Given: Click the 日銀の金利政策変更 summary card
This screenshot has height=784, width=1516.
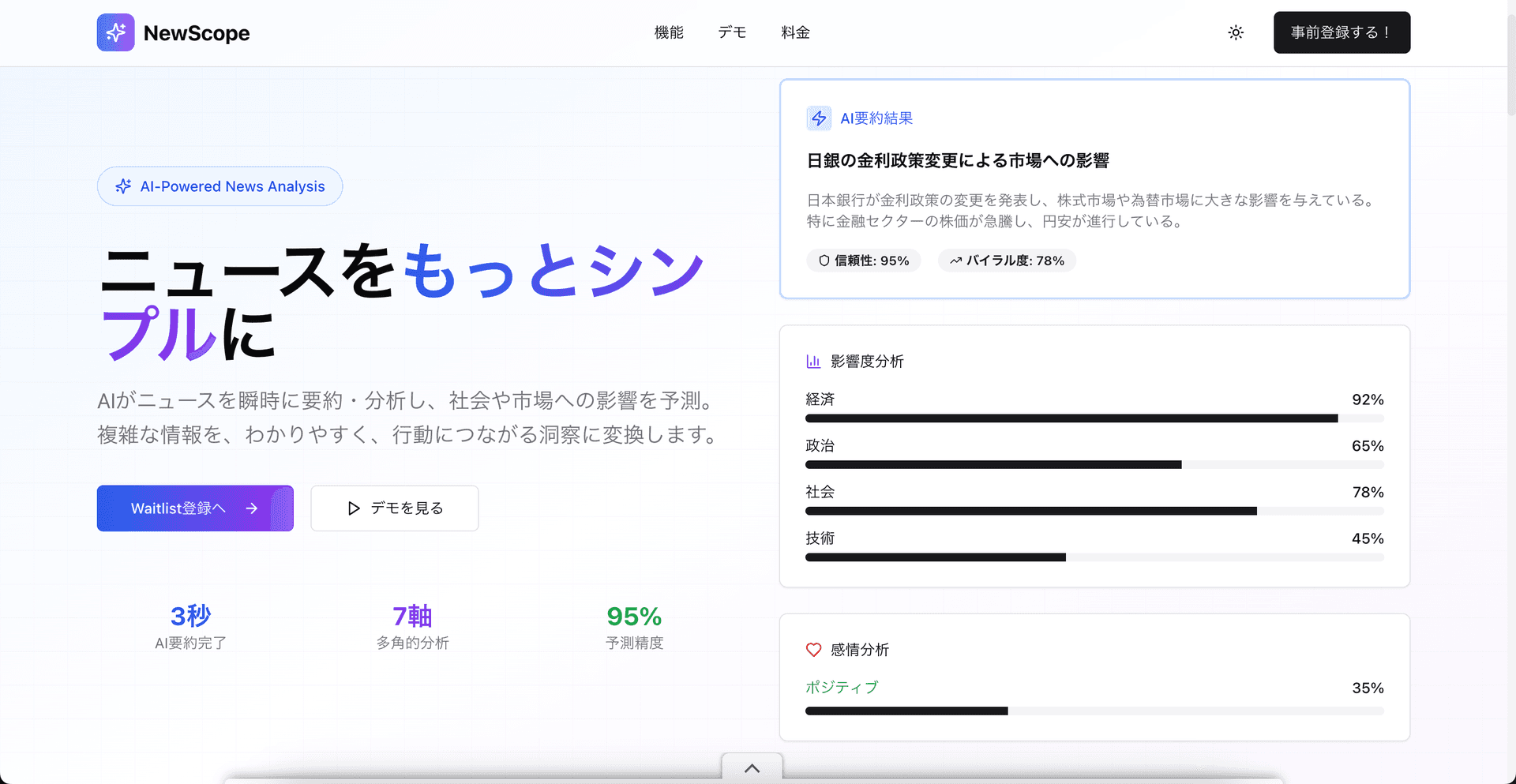Looking at the screenshot, I should pos(1094,189).
